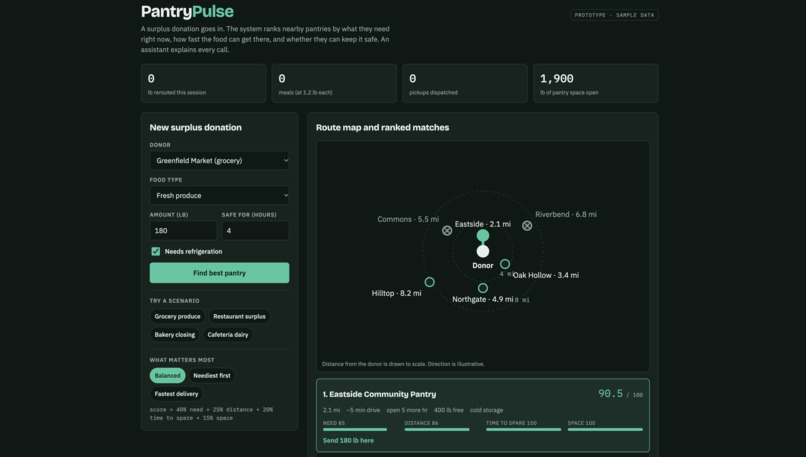Click the NEED 85 score bar
Screen dimensions: 806x457
[x=355, y=429]
